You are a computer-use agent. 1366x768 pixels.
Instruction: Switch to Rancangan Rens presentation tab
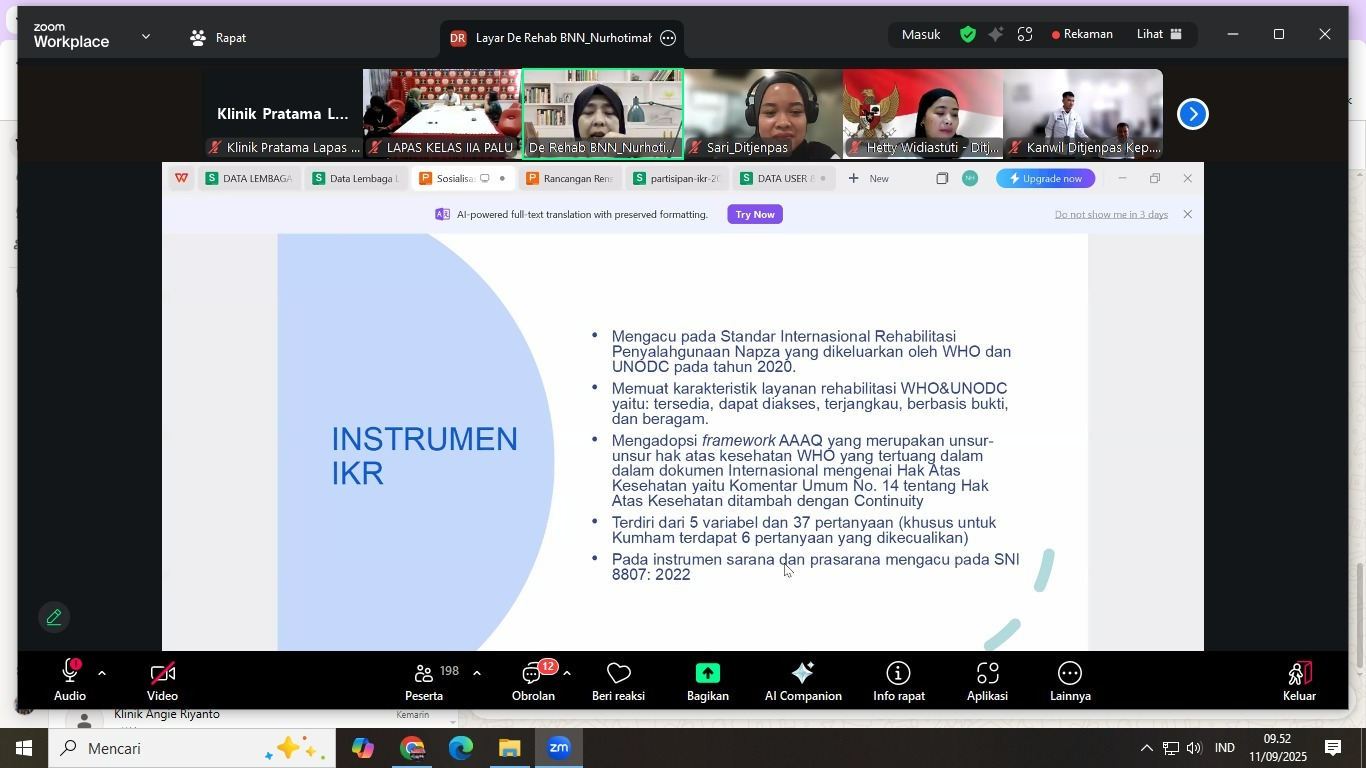tap(569, 179)
